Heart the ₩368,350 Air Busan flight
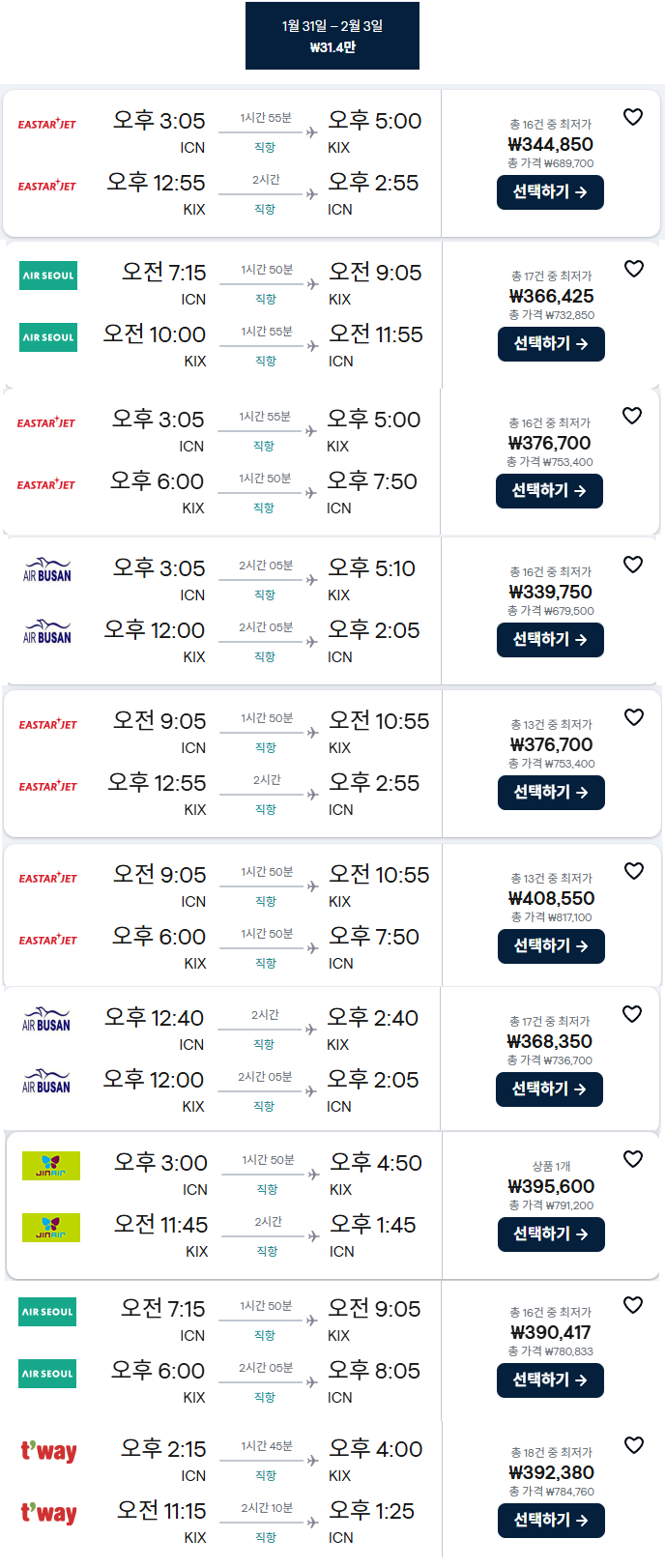The width and height of the screenshot is (665, 1568). [x=632, y=1014]
